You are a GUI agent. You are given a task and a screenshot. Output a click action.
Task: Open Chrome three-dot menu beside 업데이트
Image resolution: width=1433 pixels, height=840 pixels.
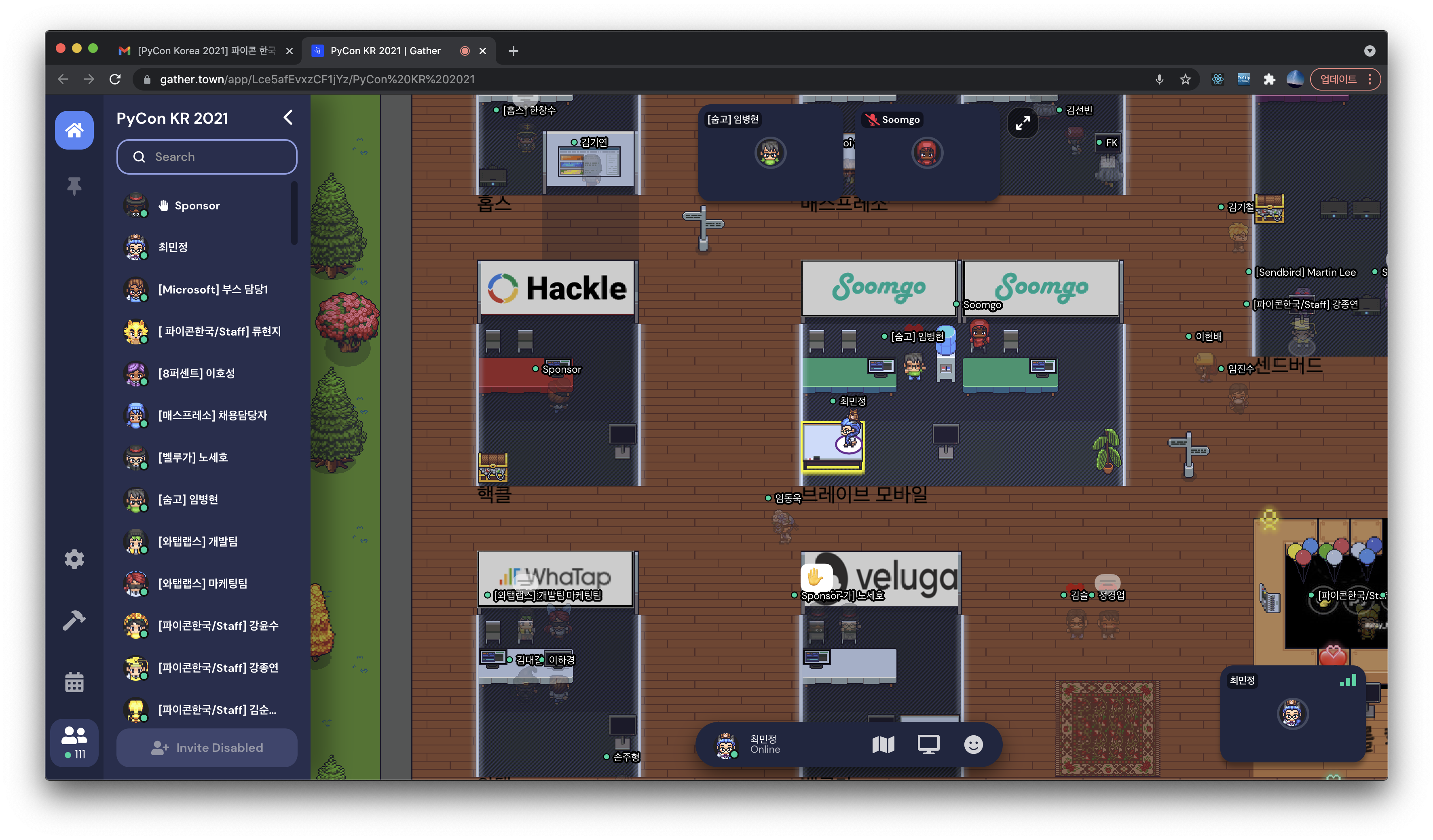1370,80
